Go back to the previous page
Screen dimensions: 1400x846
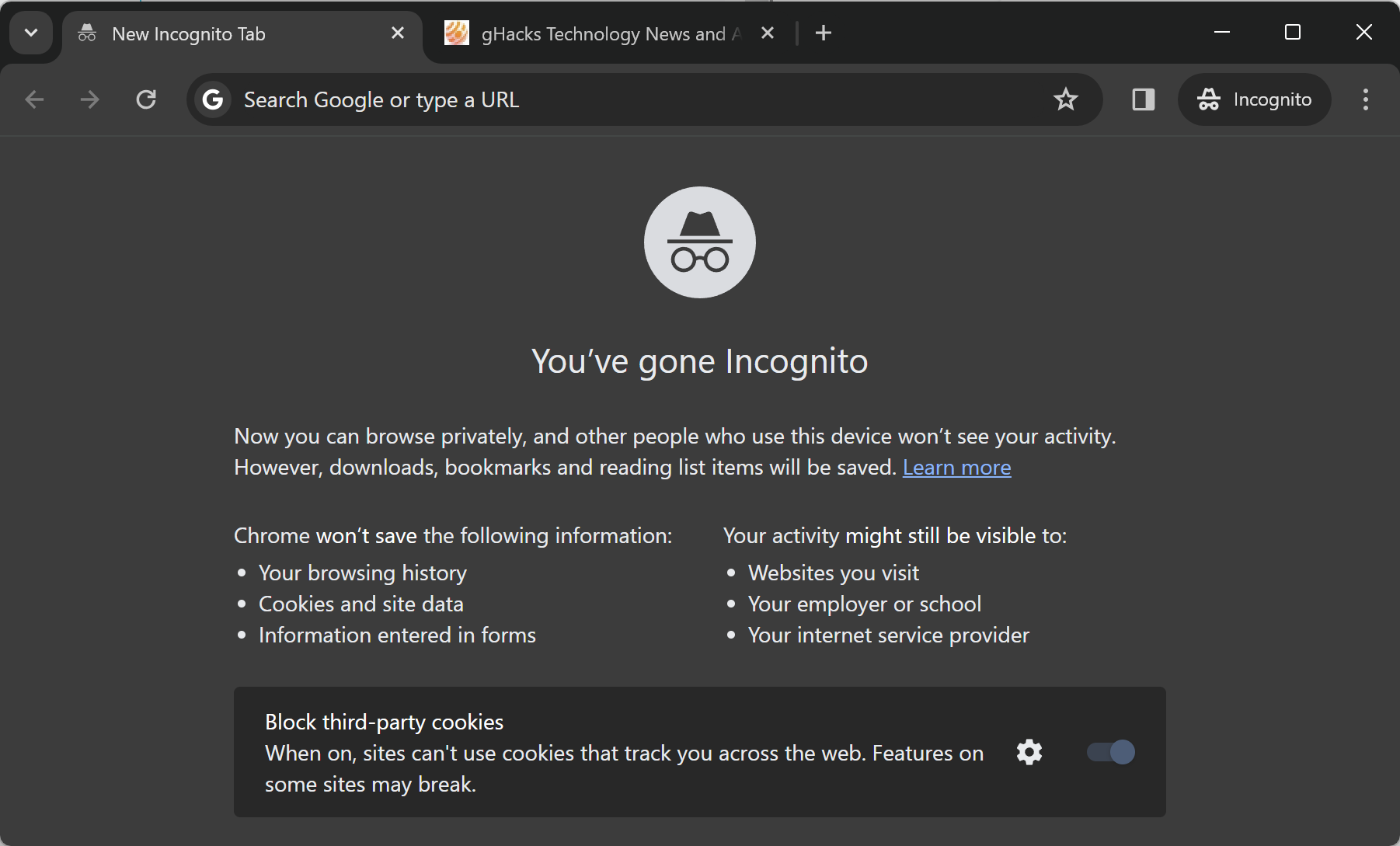click(x=34, y=99)
